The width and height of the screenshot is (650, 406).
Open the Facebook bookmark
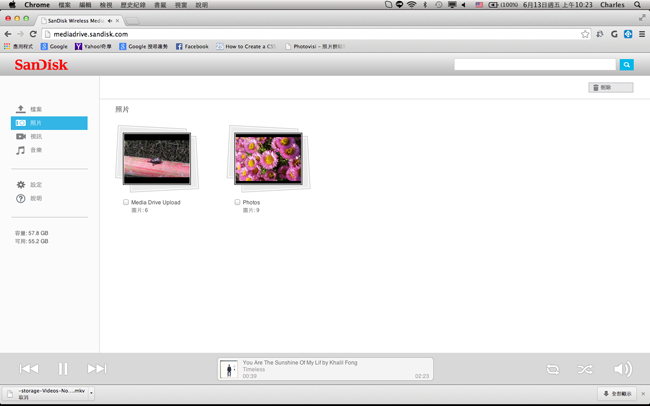[x=192, y=46]
